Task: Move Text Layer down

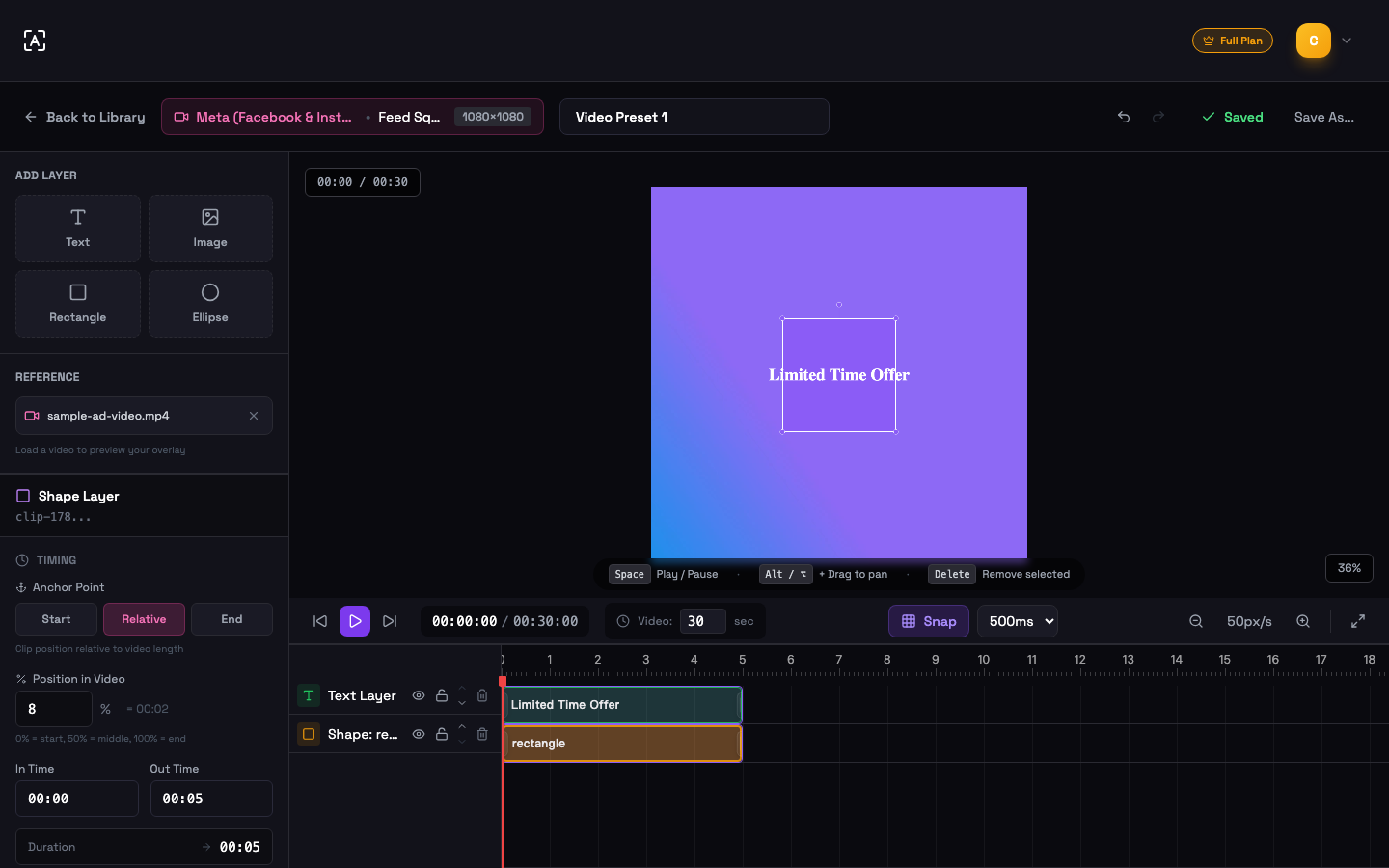Action: (462, 703)
